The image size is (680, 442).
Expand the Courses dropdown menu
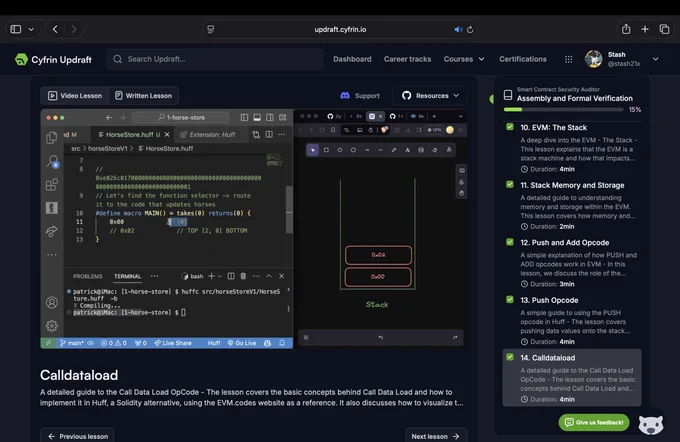point(464,59)
